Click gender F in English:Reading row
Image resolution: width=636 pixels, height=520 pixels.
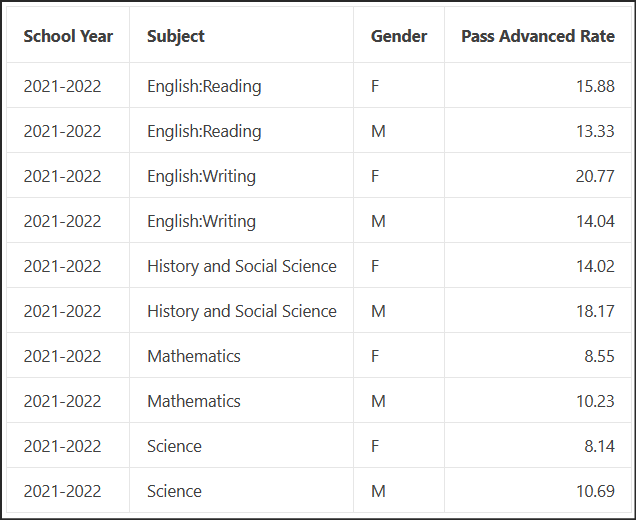(x=375, y=86)
